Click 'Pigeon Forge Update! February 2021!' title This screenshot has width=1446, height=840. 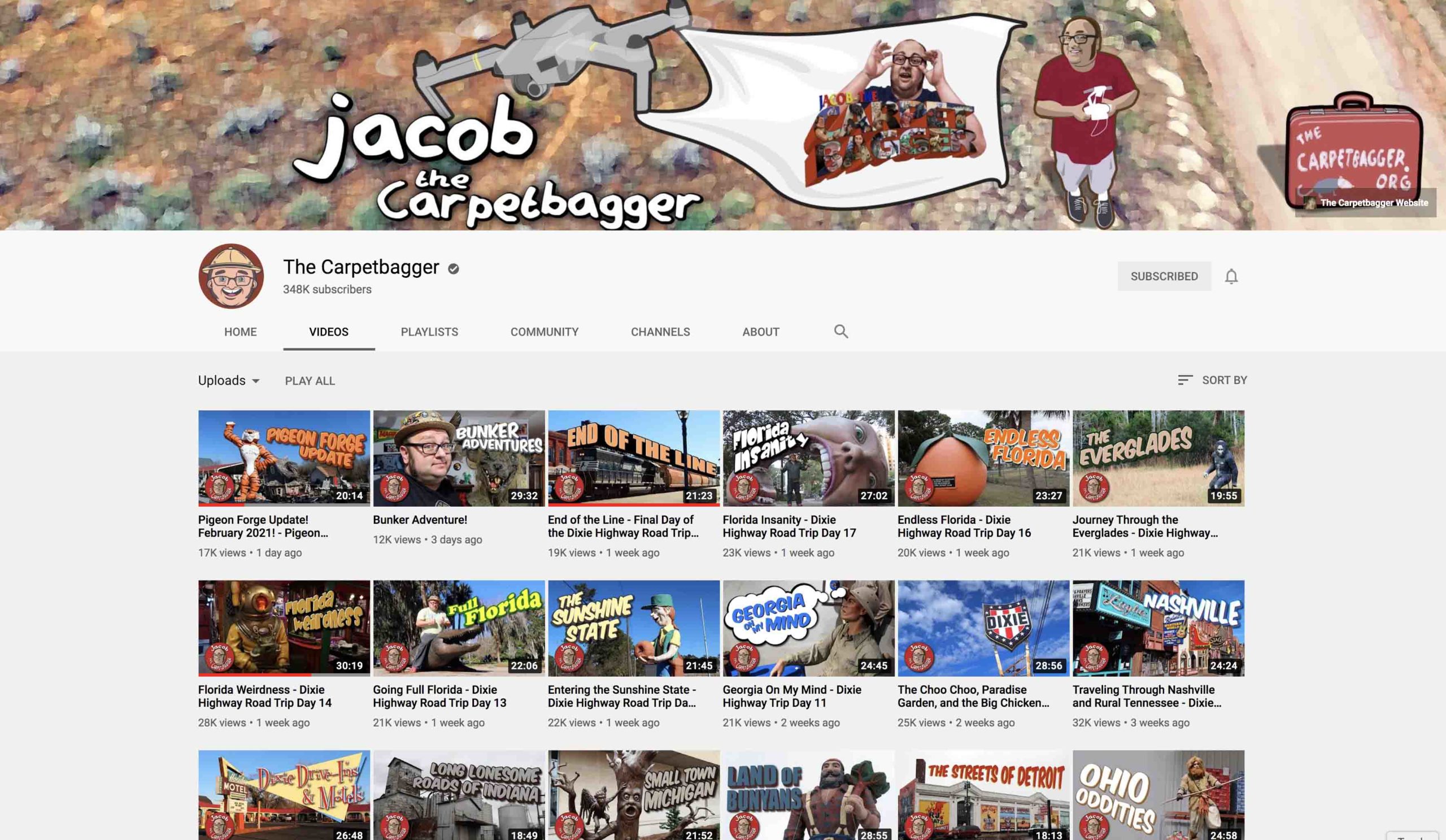tap(263, 526)
